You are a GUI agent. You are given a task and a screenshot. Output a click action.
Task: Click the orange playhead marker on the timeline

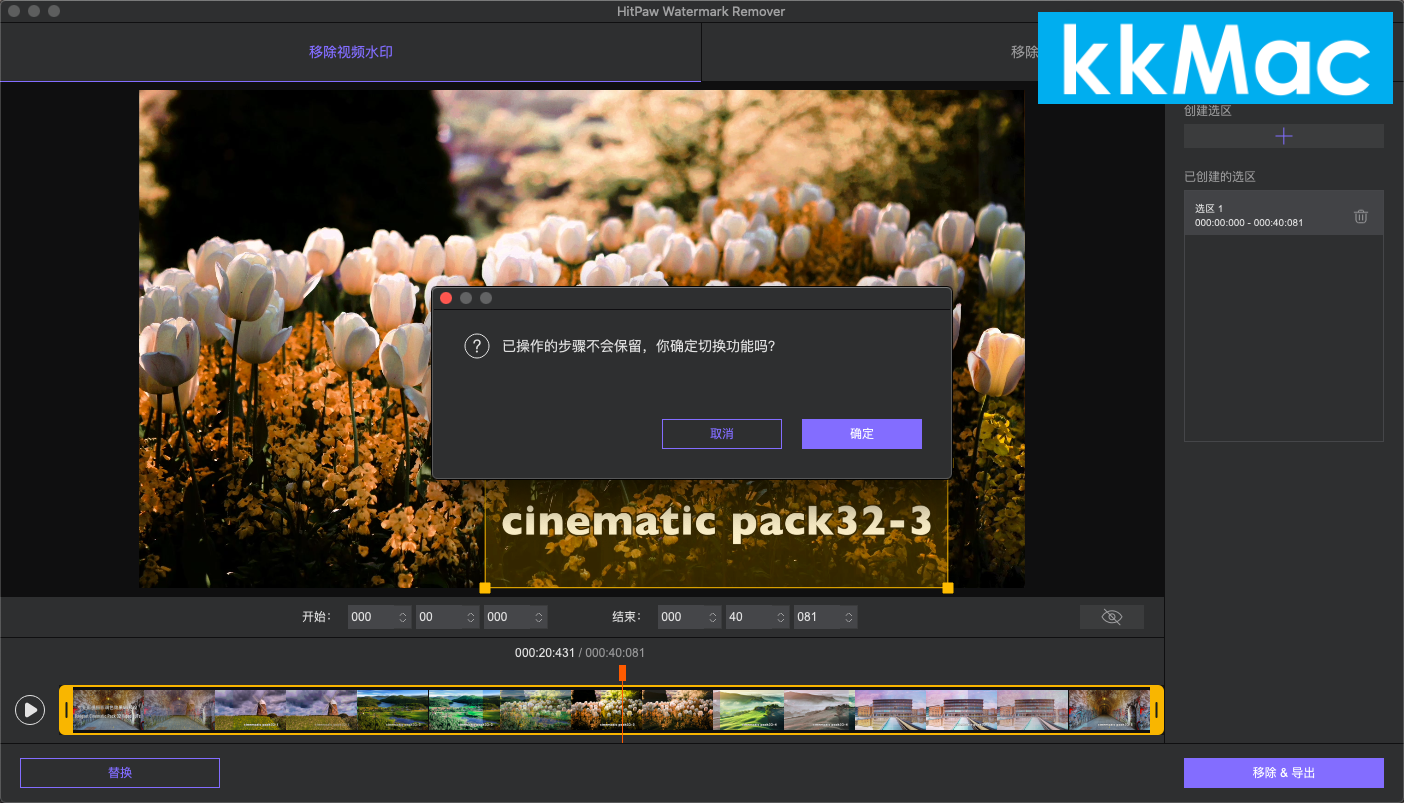pos(622,673)
